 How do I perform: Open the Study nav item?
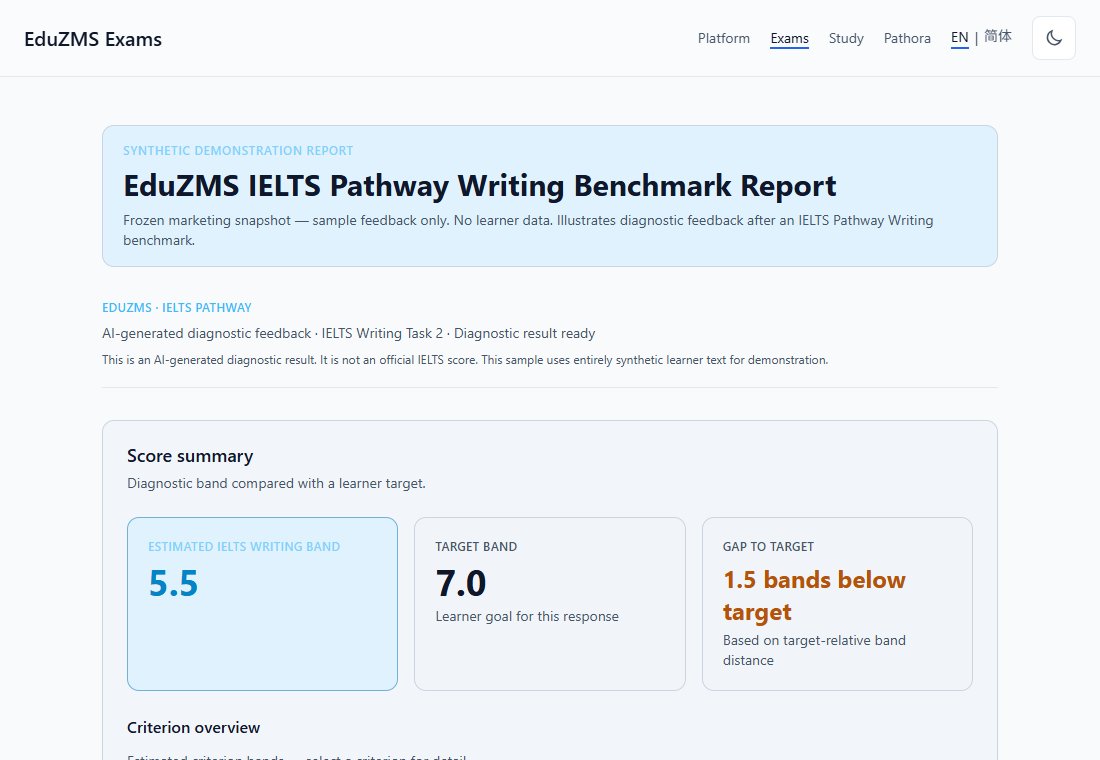point(846,39)
